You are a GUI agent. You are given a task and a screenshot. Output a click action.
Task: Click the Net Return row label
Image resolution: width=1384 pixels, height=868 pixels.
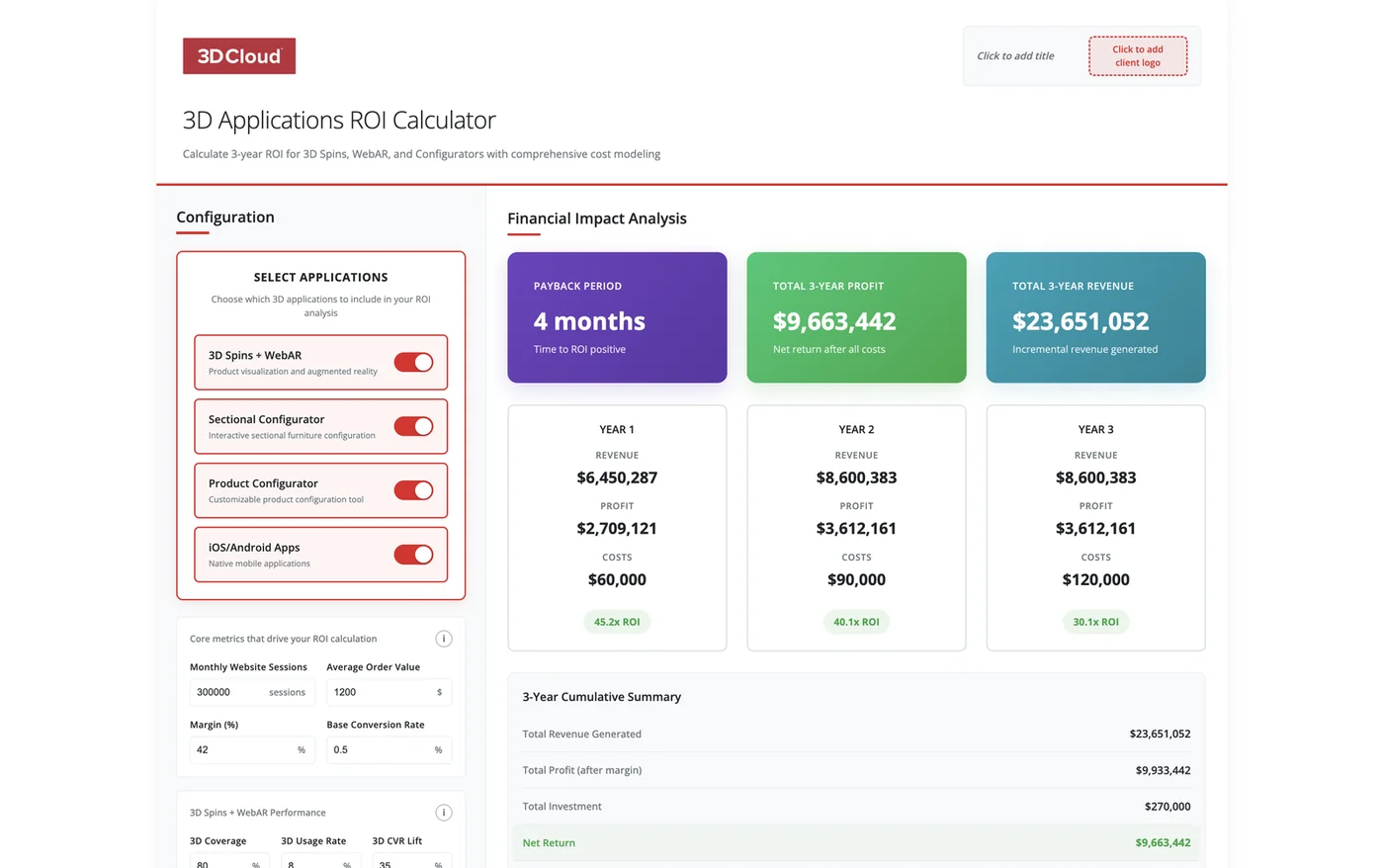[549, 843]
